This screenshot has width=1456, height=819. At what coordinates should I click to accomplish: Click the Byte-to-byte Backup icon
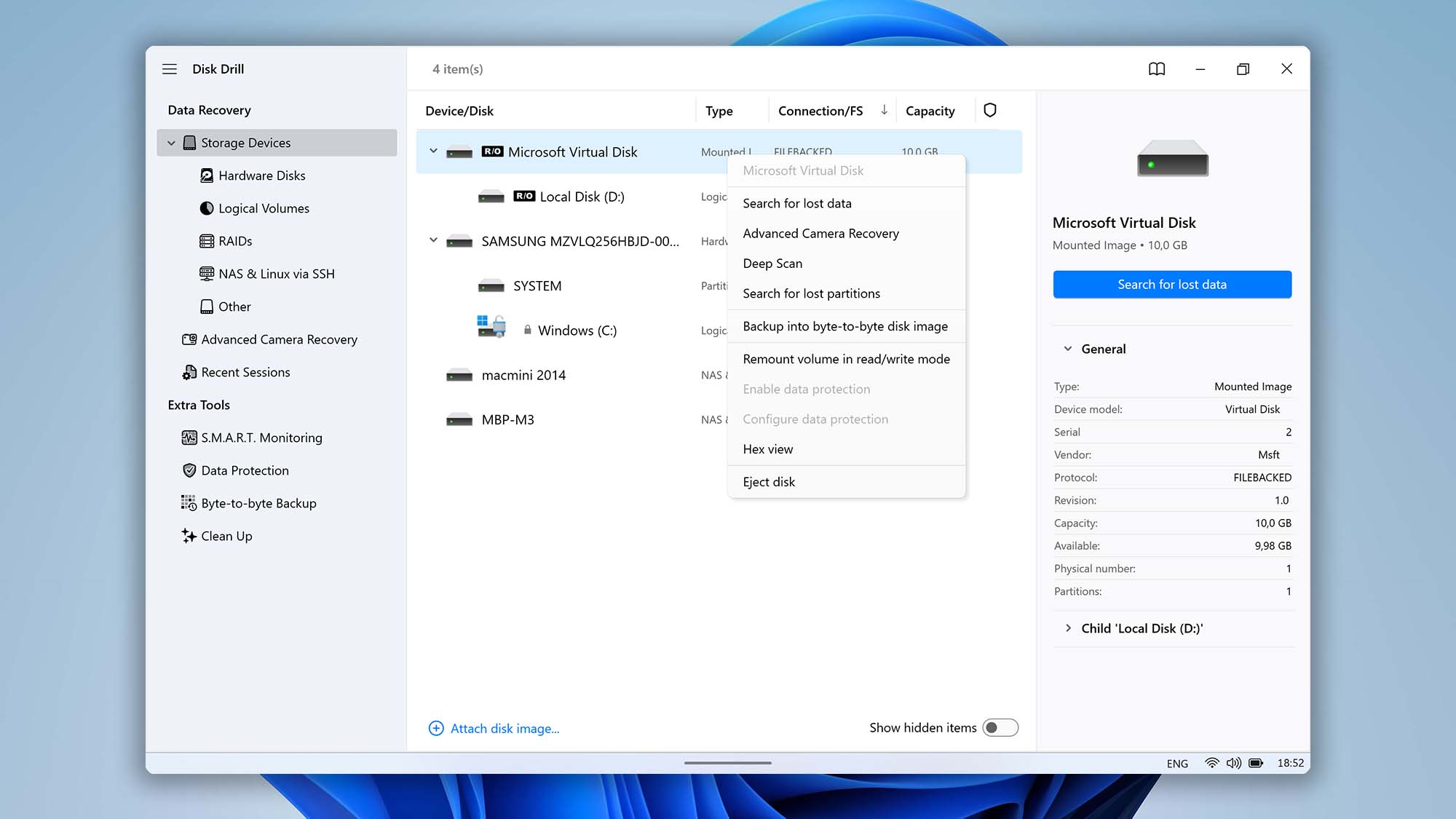(x=189, y=503)
